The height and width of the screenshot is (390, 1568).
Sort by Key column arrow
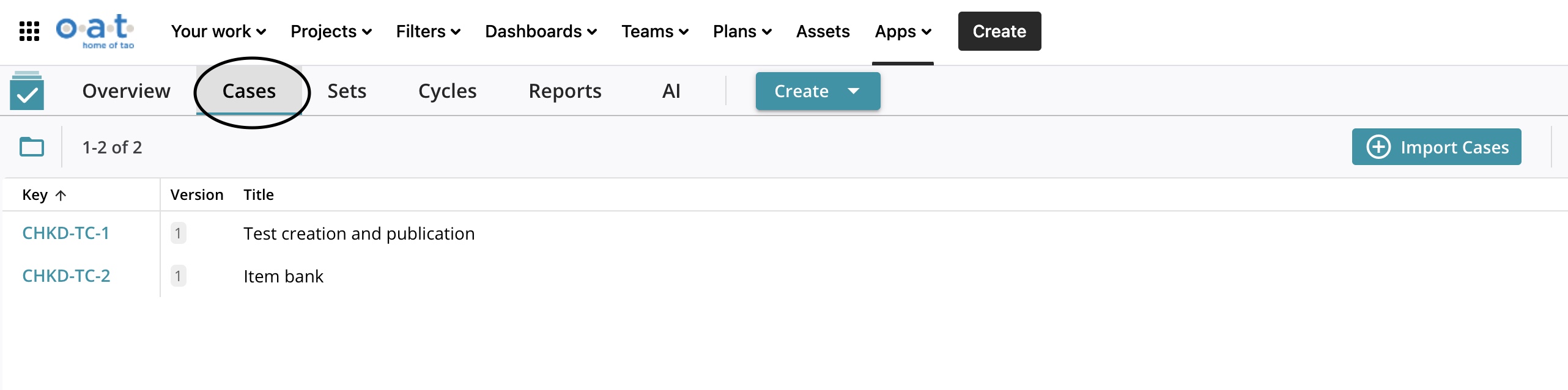coord(61,196)
